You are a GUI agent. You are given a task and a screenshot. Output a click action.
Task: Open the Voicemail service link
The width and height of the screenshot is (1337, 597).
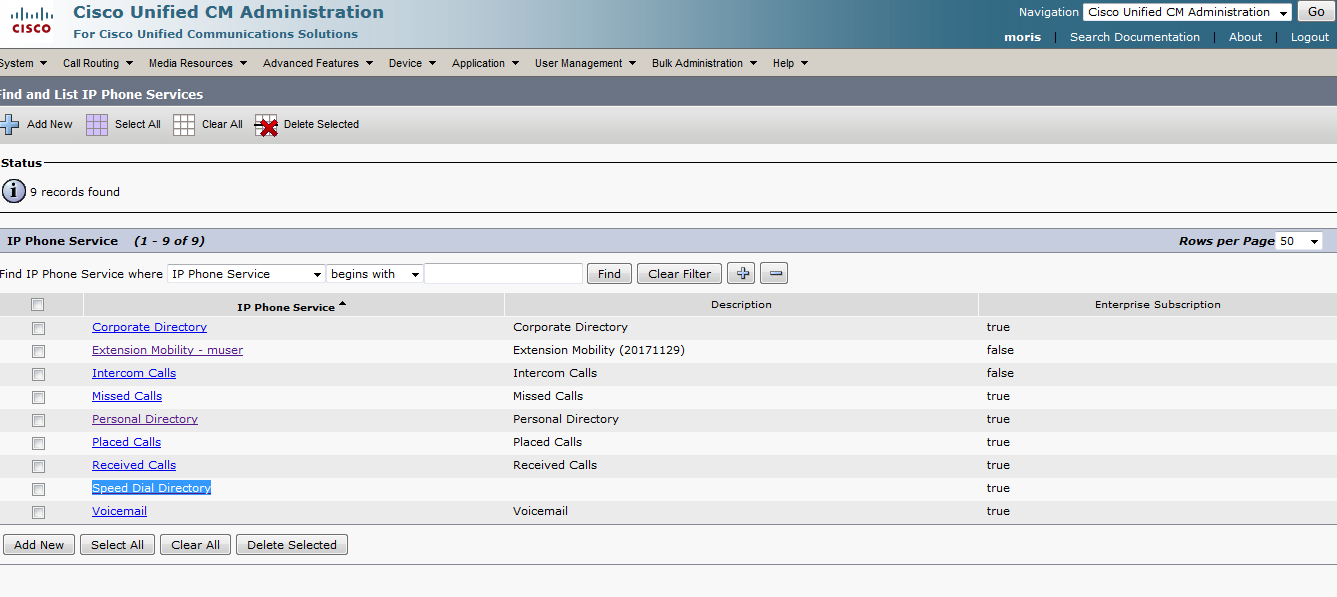119,511
